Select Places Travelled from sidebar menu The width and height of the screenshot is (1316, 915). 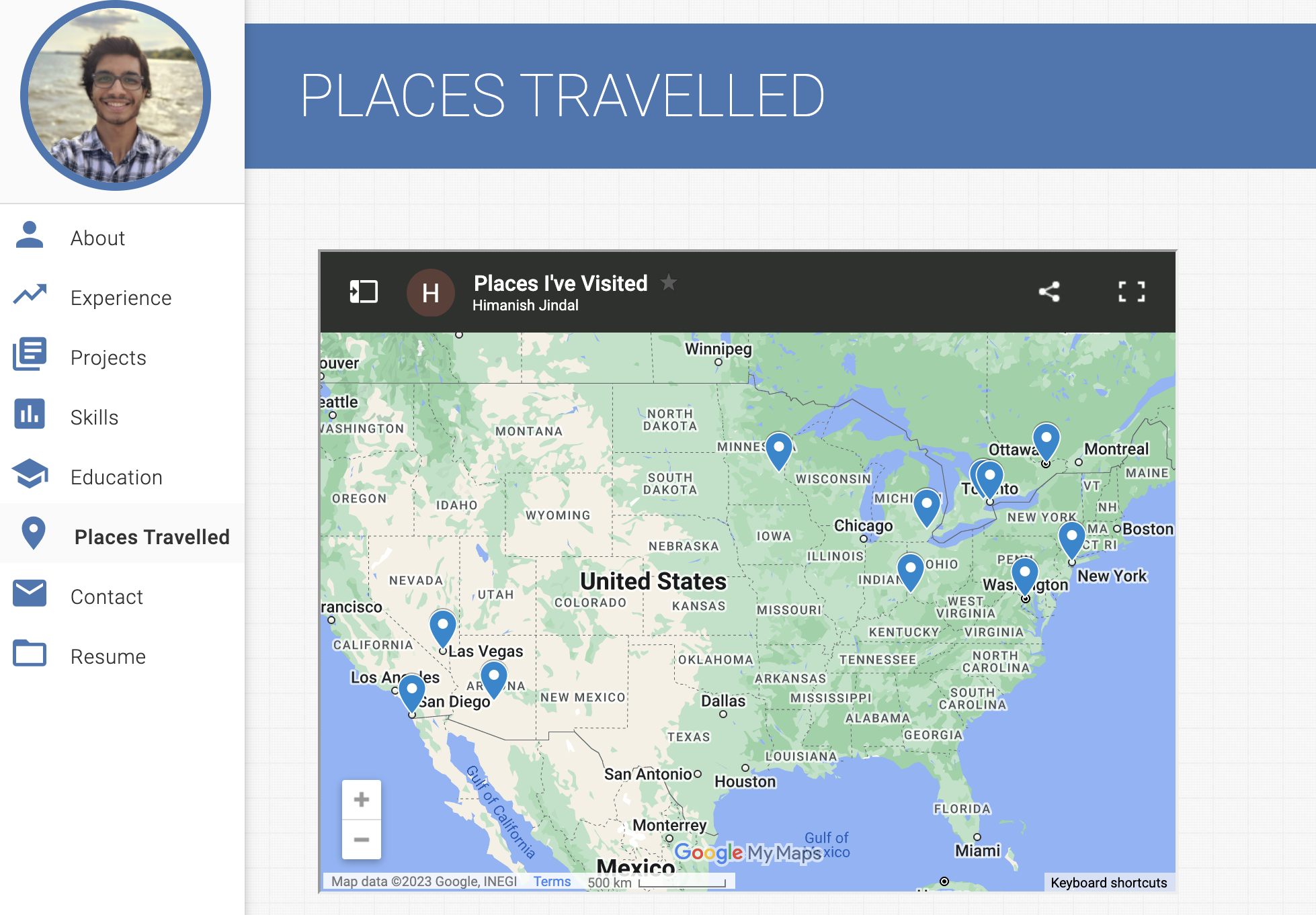click(x=150, y=537)
